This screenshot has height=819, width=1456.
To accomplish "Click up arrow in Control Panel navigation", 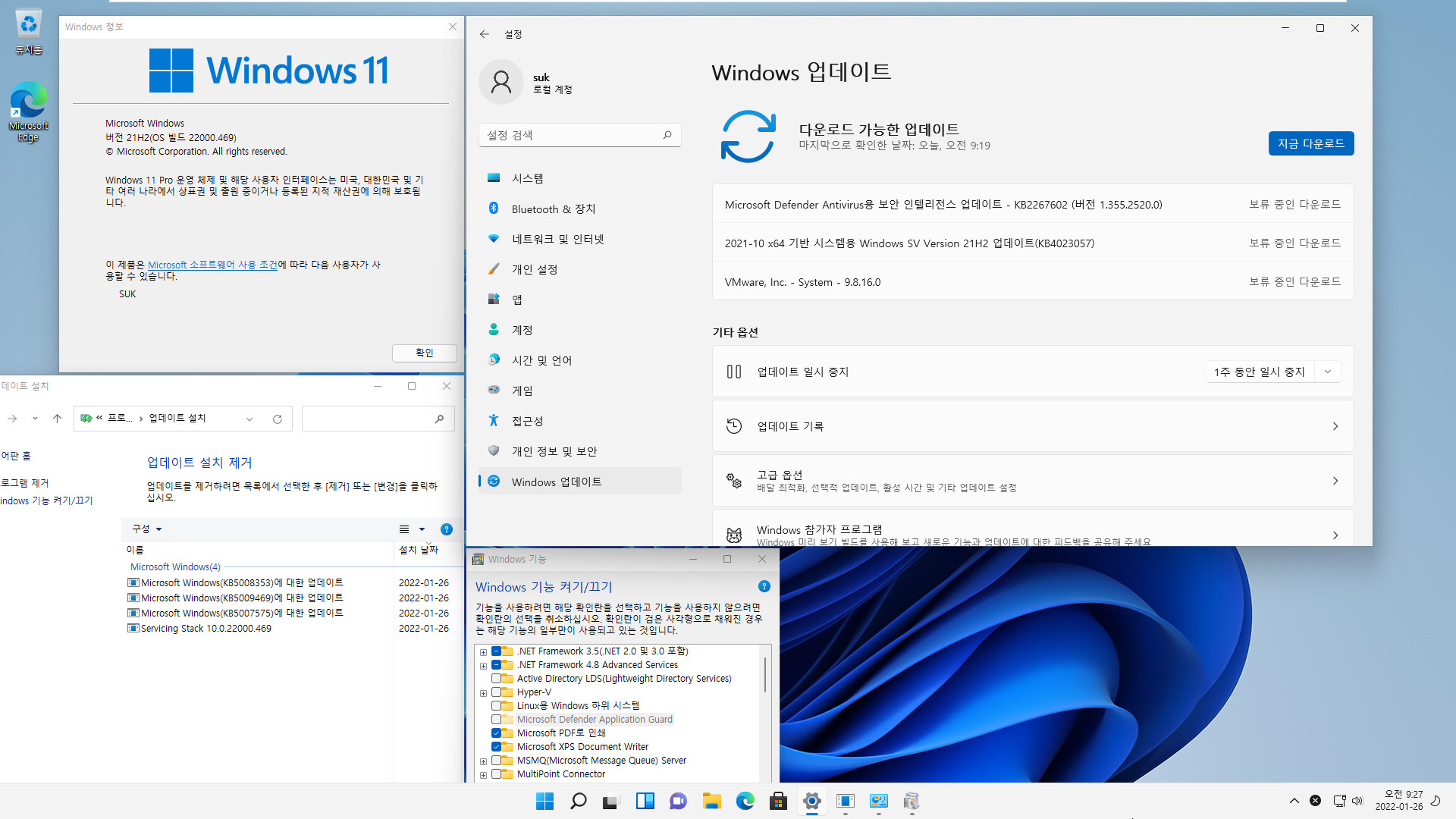I will (x=57, y=419).
